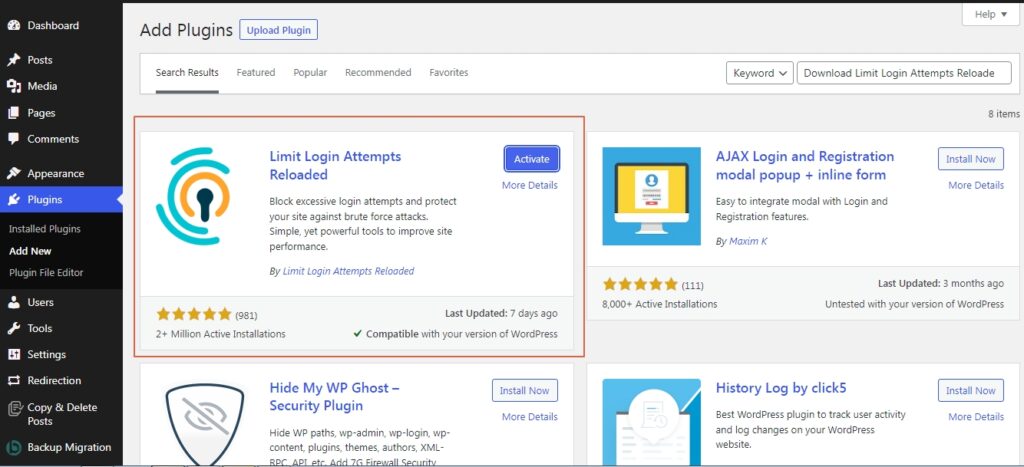Click the Dashboard gauge icon

[x=14, y=25]
